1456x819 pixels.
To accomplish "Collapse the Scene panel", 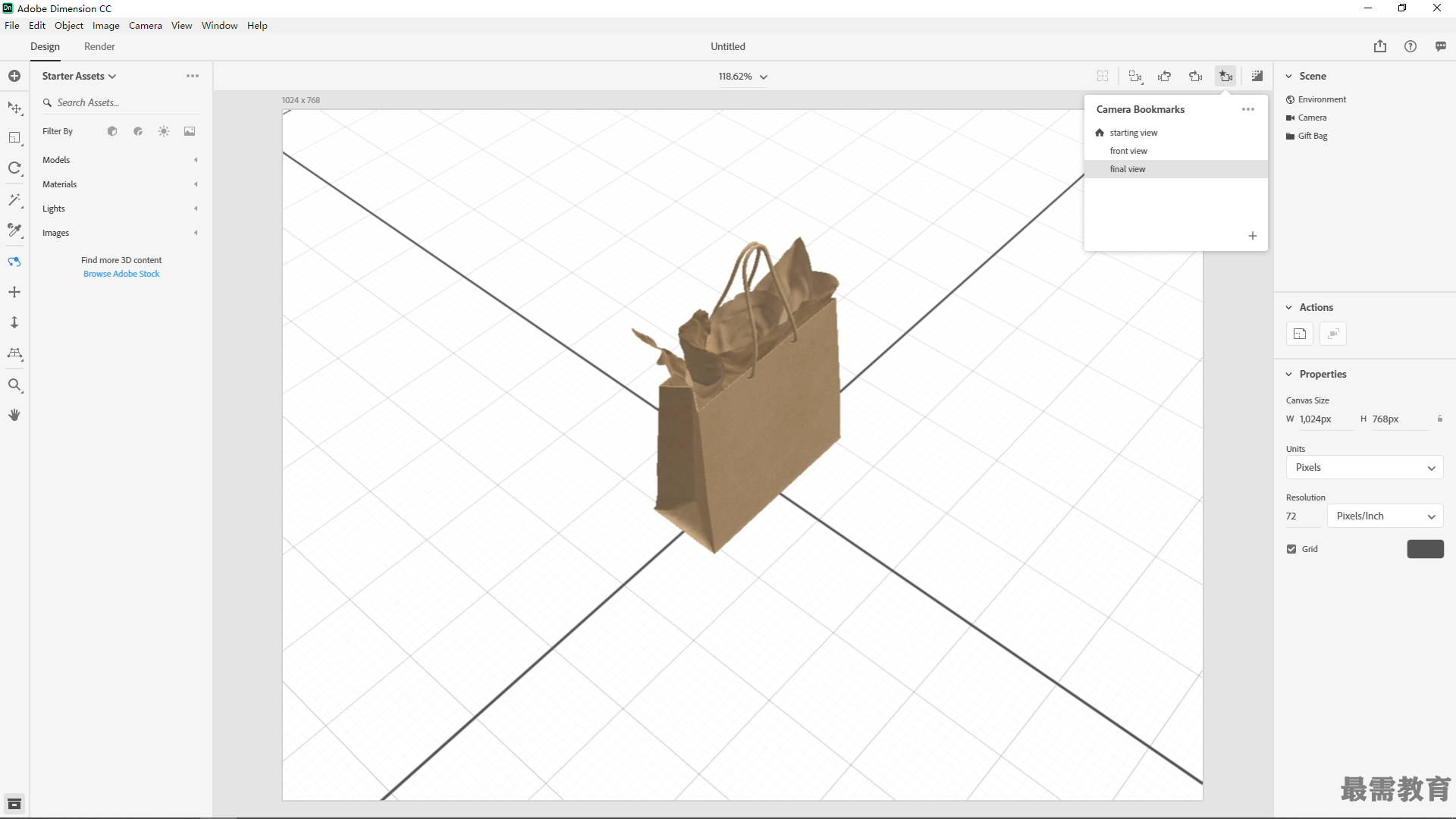I will click(1288, 76).
